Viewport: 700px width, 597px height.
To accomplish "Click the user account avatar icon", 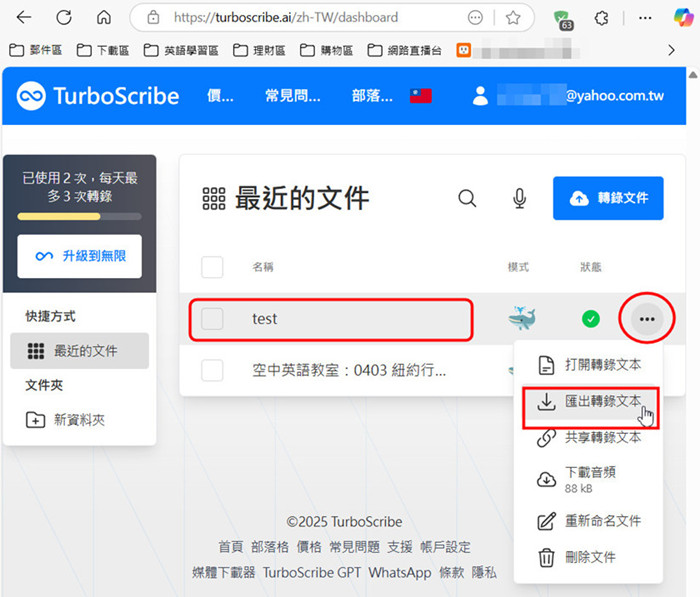I will [x=481, y=96].
